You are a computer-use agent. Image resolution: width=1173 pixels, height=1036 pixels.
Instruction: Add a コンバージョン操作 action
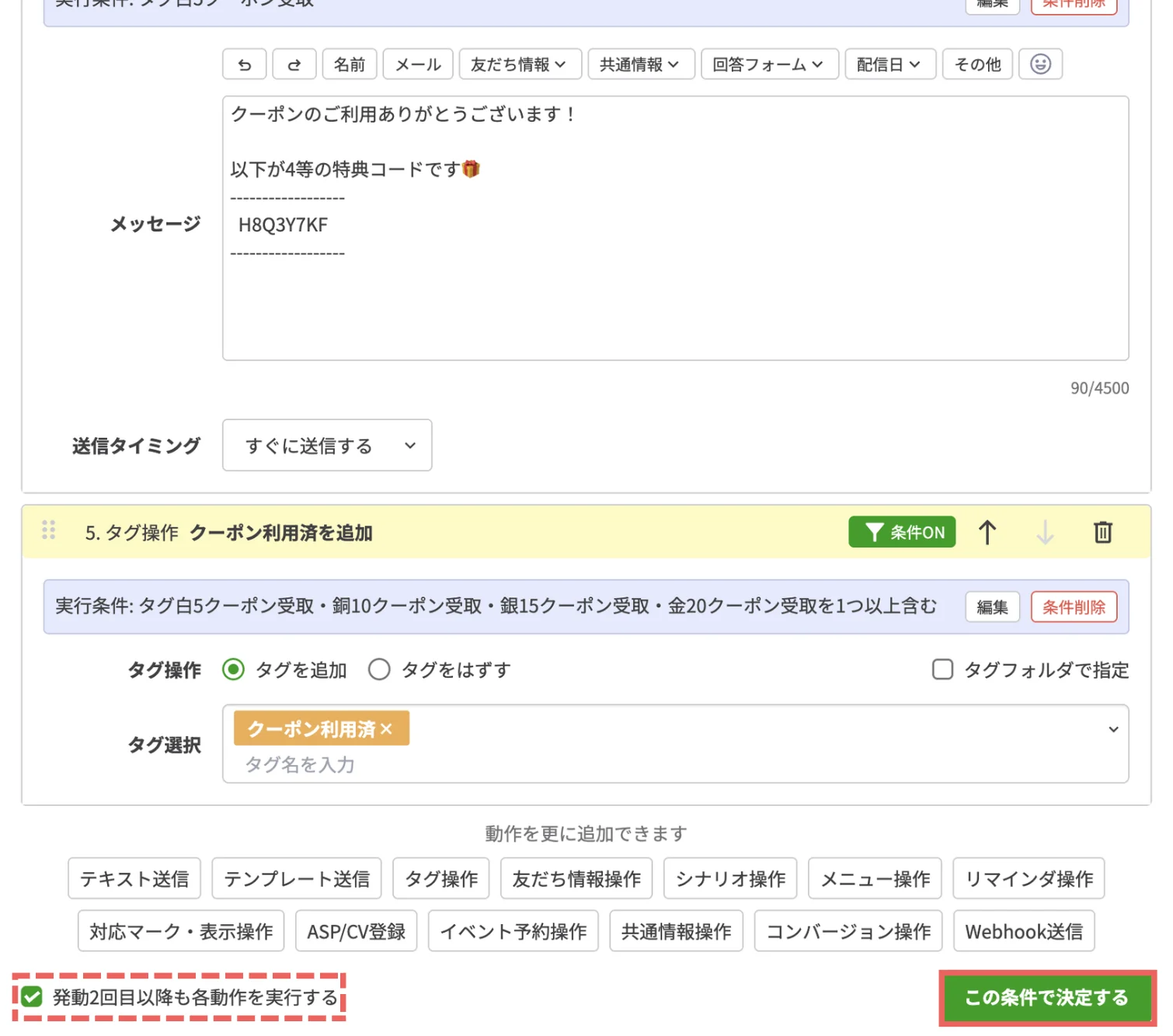(x=848, y=931)
